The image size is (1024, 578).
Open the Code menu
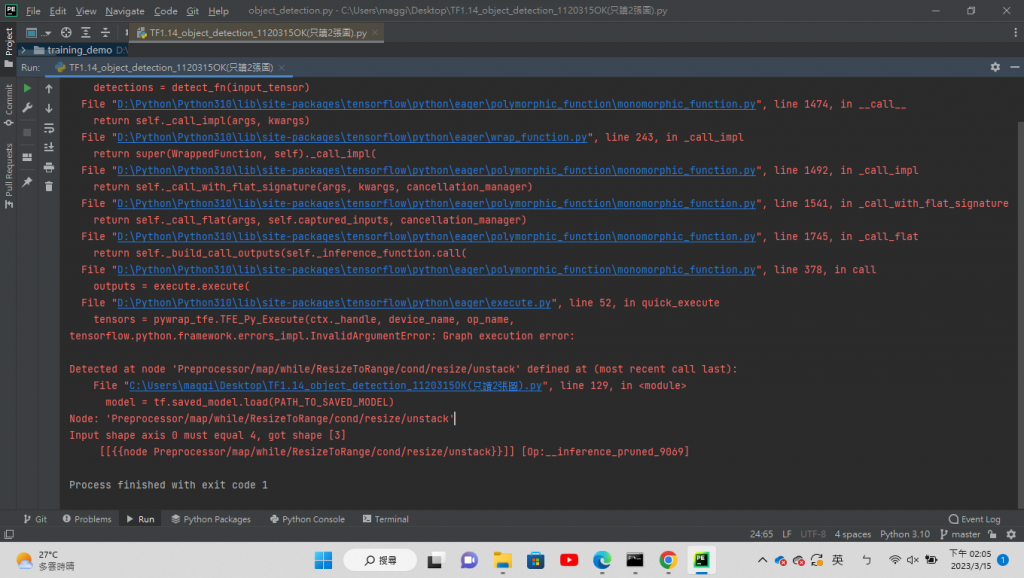[165, 11]
